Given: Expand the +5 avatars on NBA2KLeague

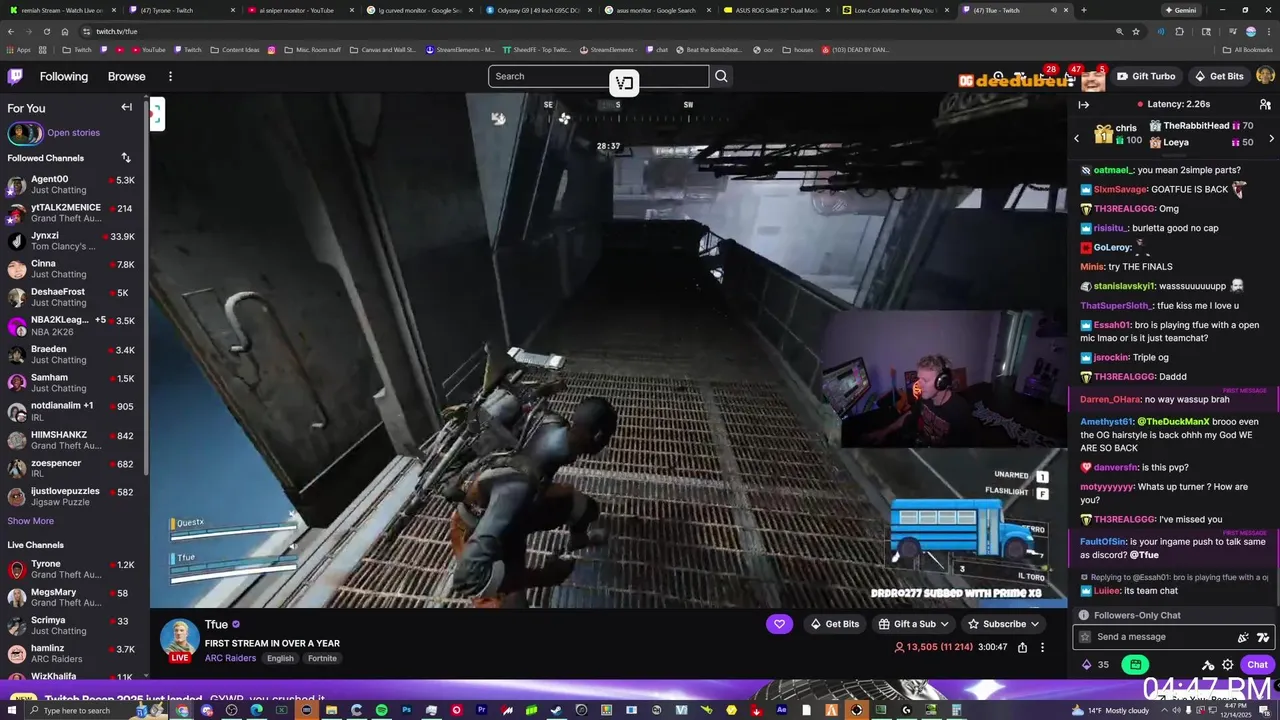Looking at the screenshot, I should (100, 320).
